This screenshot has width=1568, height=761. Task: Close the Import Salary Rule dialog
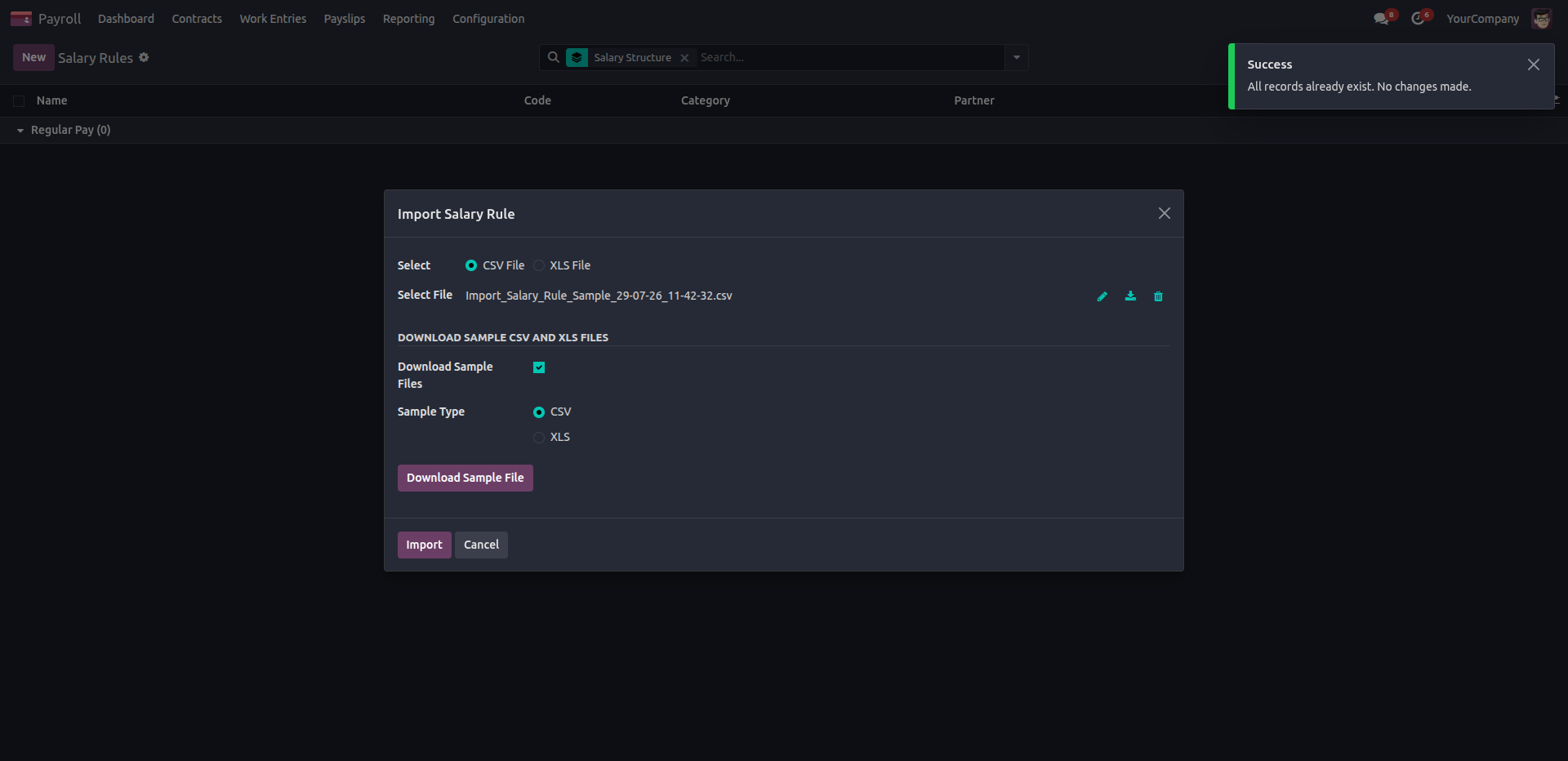pyautogui.click(x=1165, y=213)
